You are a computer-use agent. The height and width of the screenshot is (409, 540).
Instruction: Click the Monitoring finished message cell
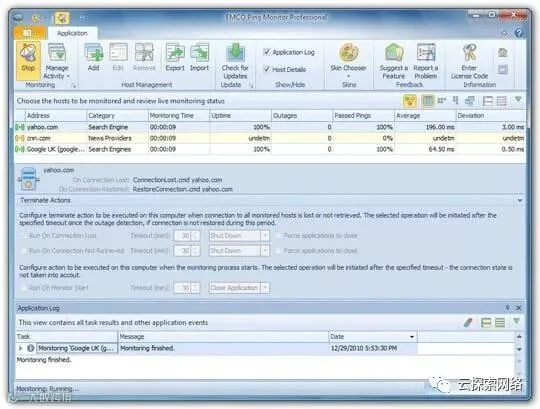223,348
